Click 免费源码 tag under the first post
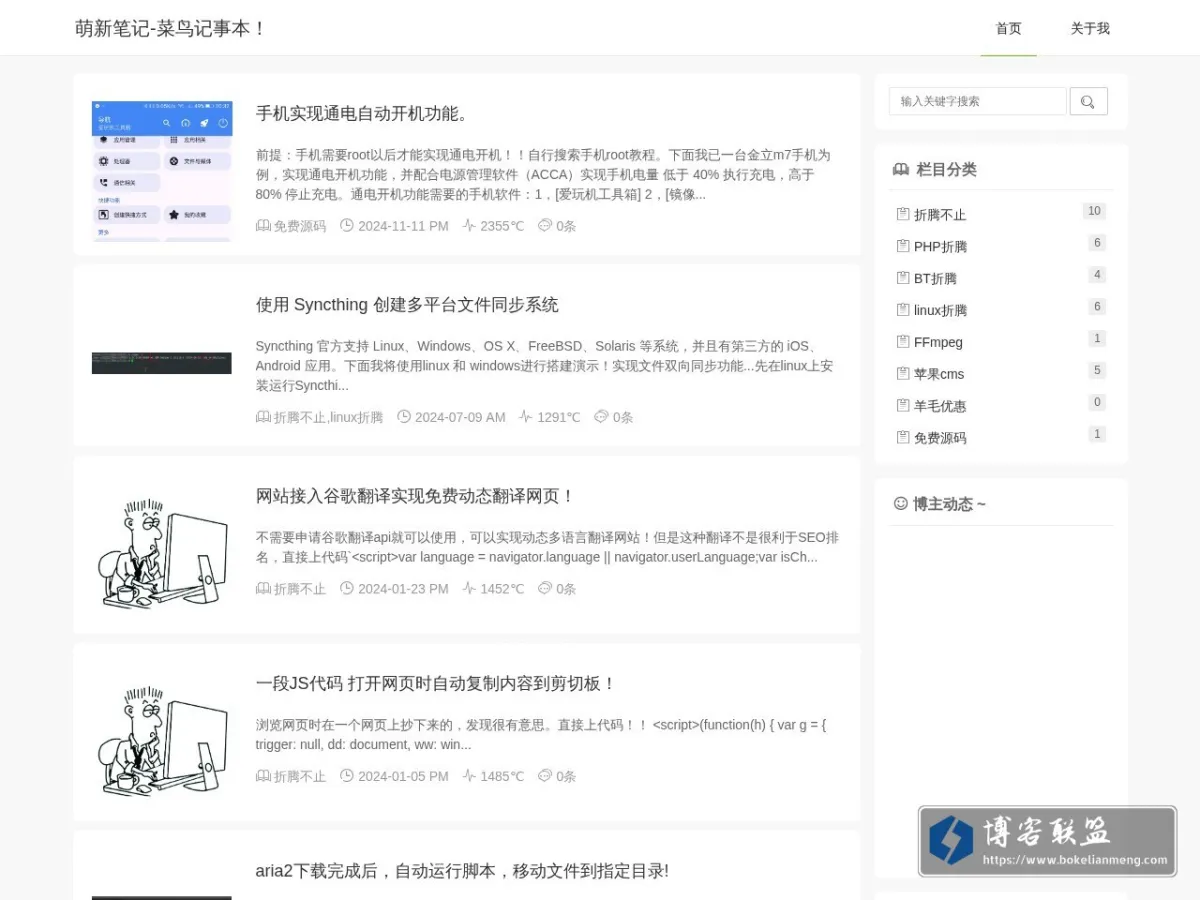1200x900 pixels. [x=300, y=226]
